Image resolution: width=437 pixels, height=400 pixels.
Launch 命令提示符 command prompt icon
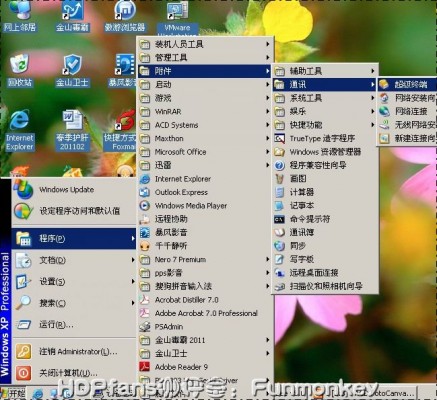tap(279, 219)
